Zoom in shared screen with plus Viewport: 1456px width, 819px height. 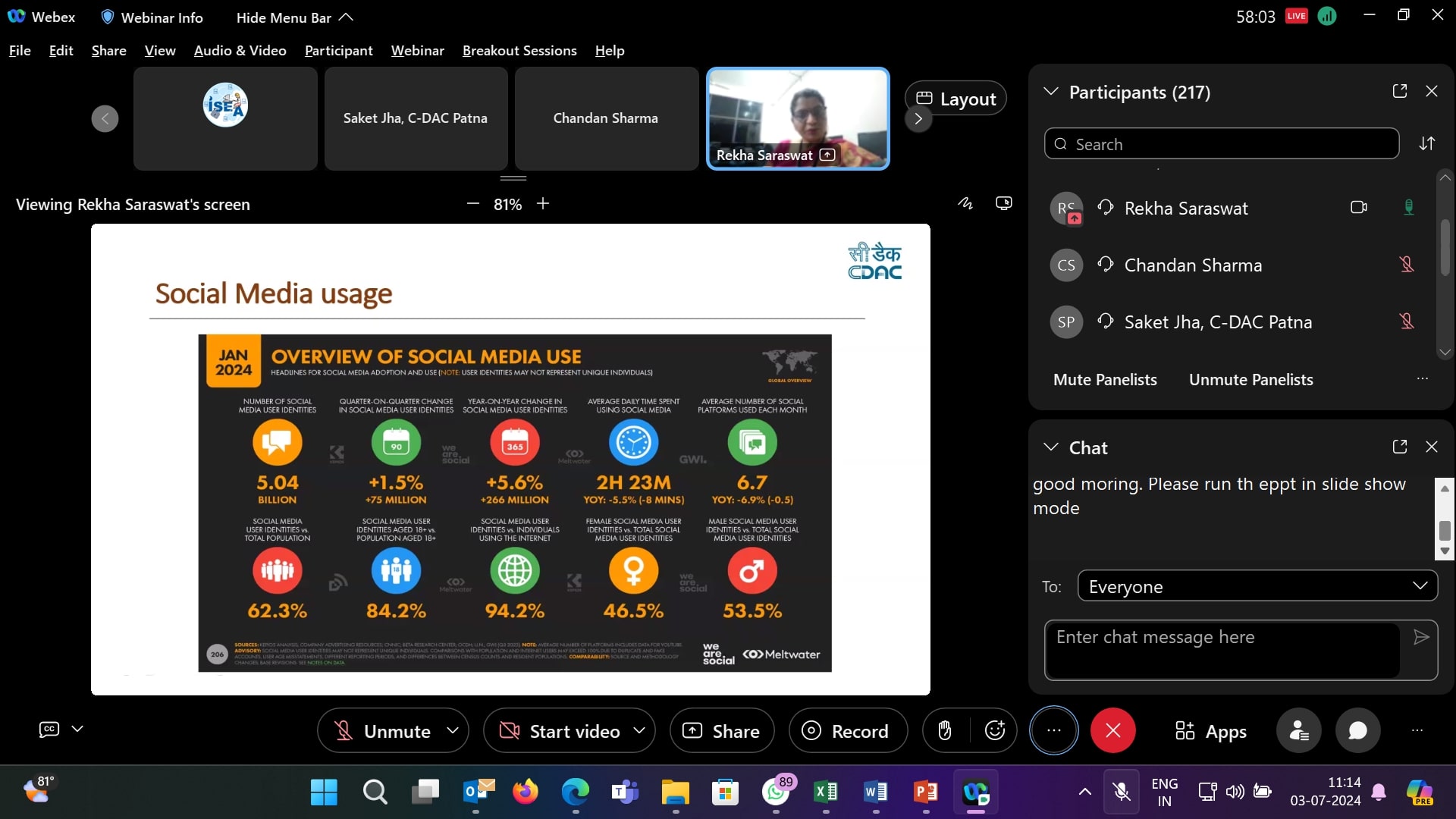coord(543,203)
